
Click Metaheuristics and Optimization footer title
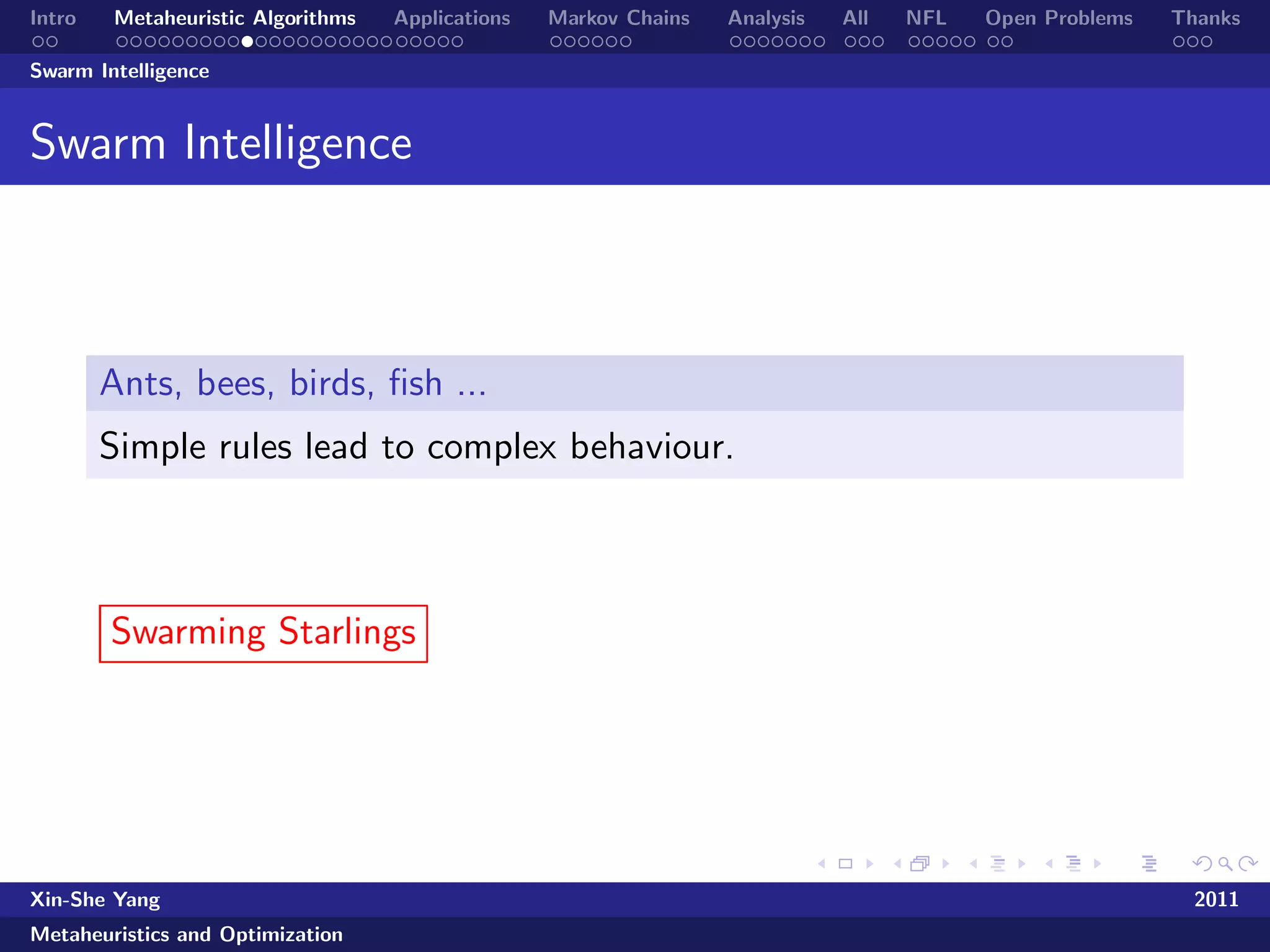187,934
